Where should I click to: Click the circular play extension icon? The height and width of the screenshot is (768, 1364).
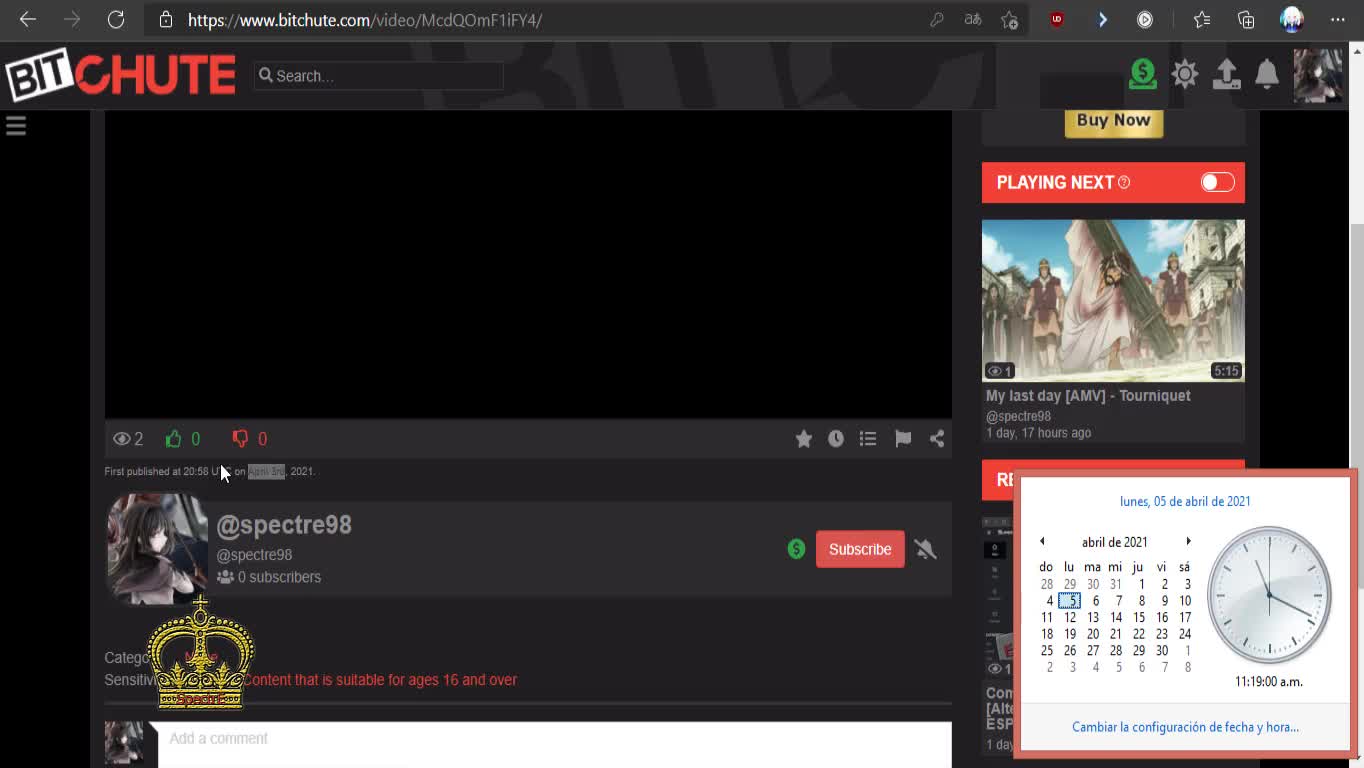point(1145,19)
